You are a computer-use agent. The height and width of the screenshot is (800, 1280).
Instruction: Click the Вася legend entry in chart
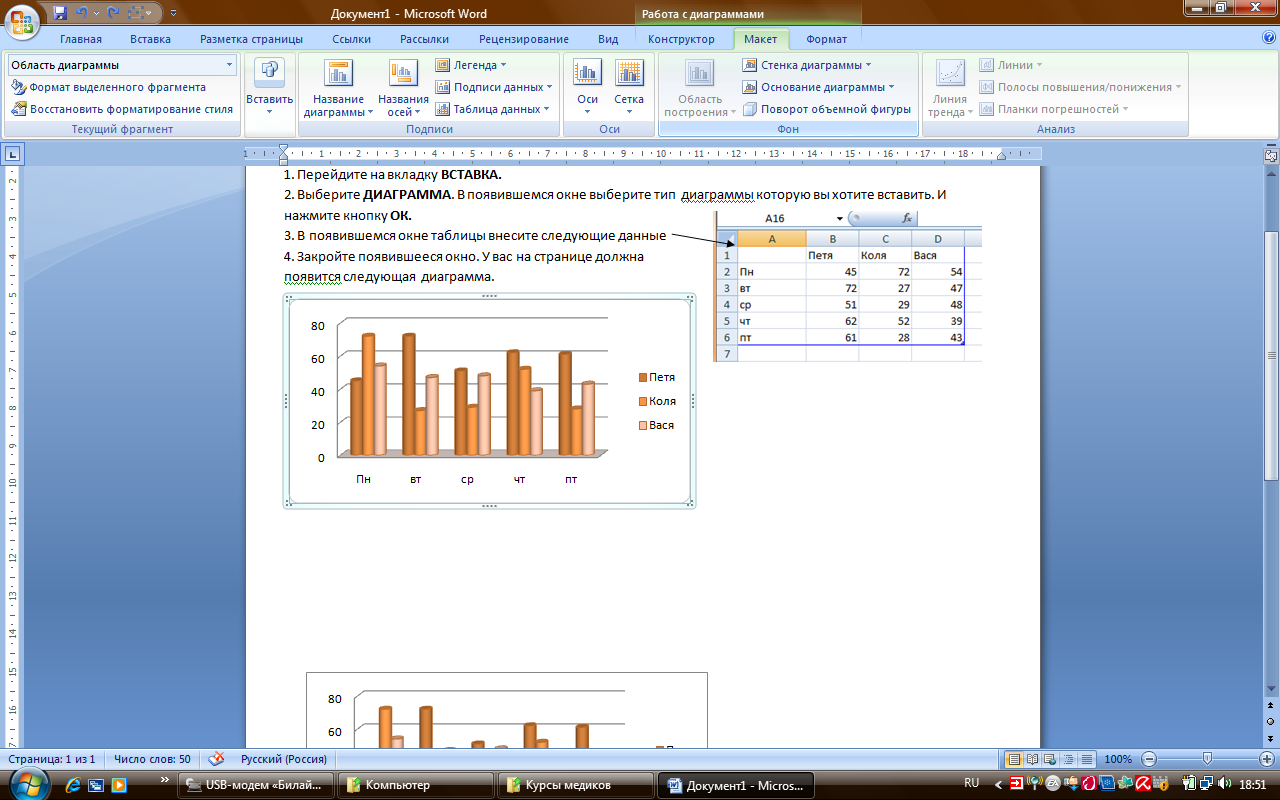(657, 425)
